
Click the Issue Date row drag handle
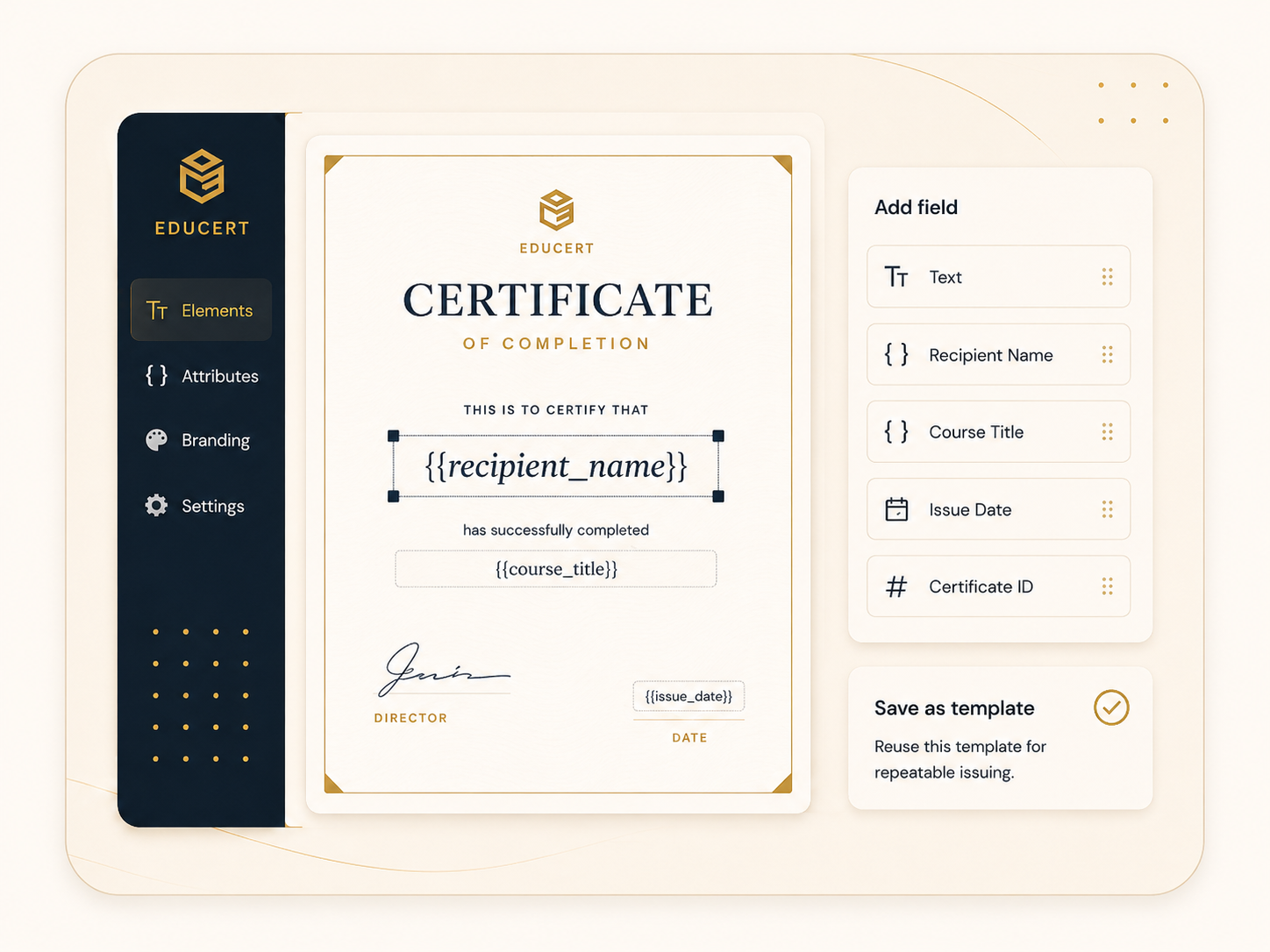click(1107, 509)
